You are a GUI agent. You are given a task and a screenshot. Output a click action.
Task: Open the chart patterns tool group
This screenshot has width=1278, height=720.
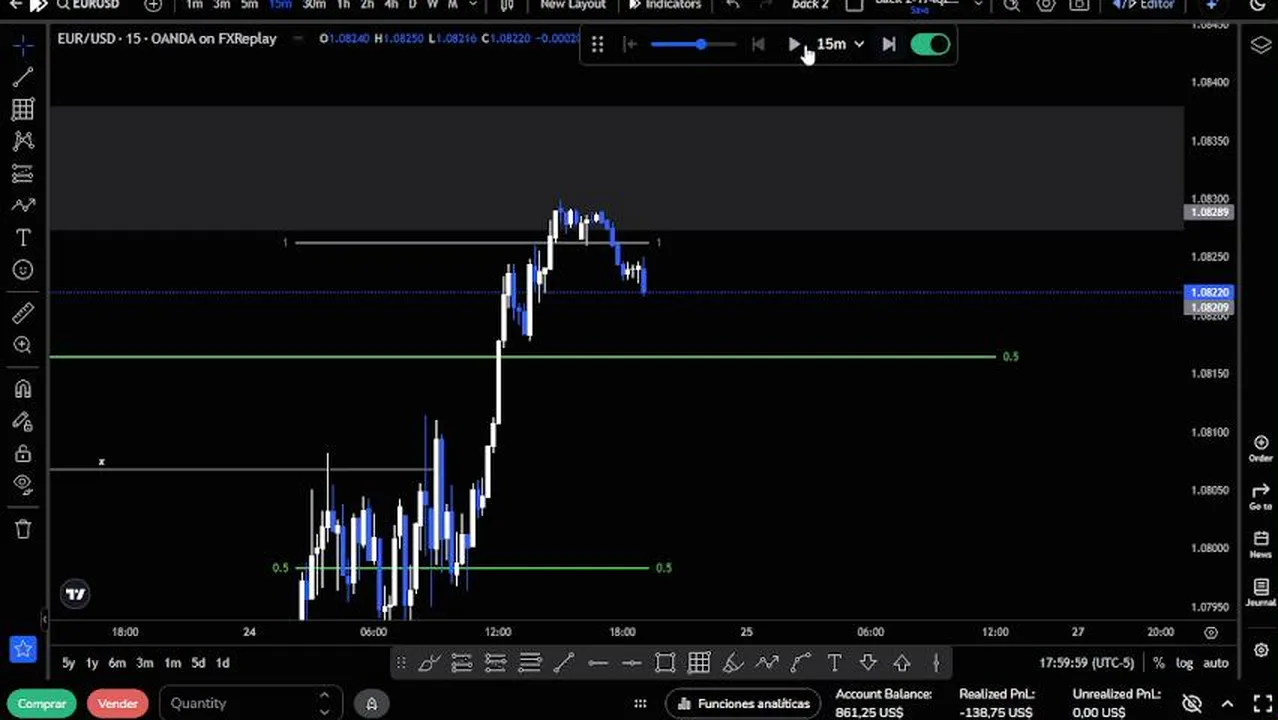23,141
